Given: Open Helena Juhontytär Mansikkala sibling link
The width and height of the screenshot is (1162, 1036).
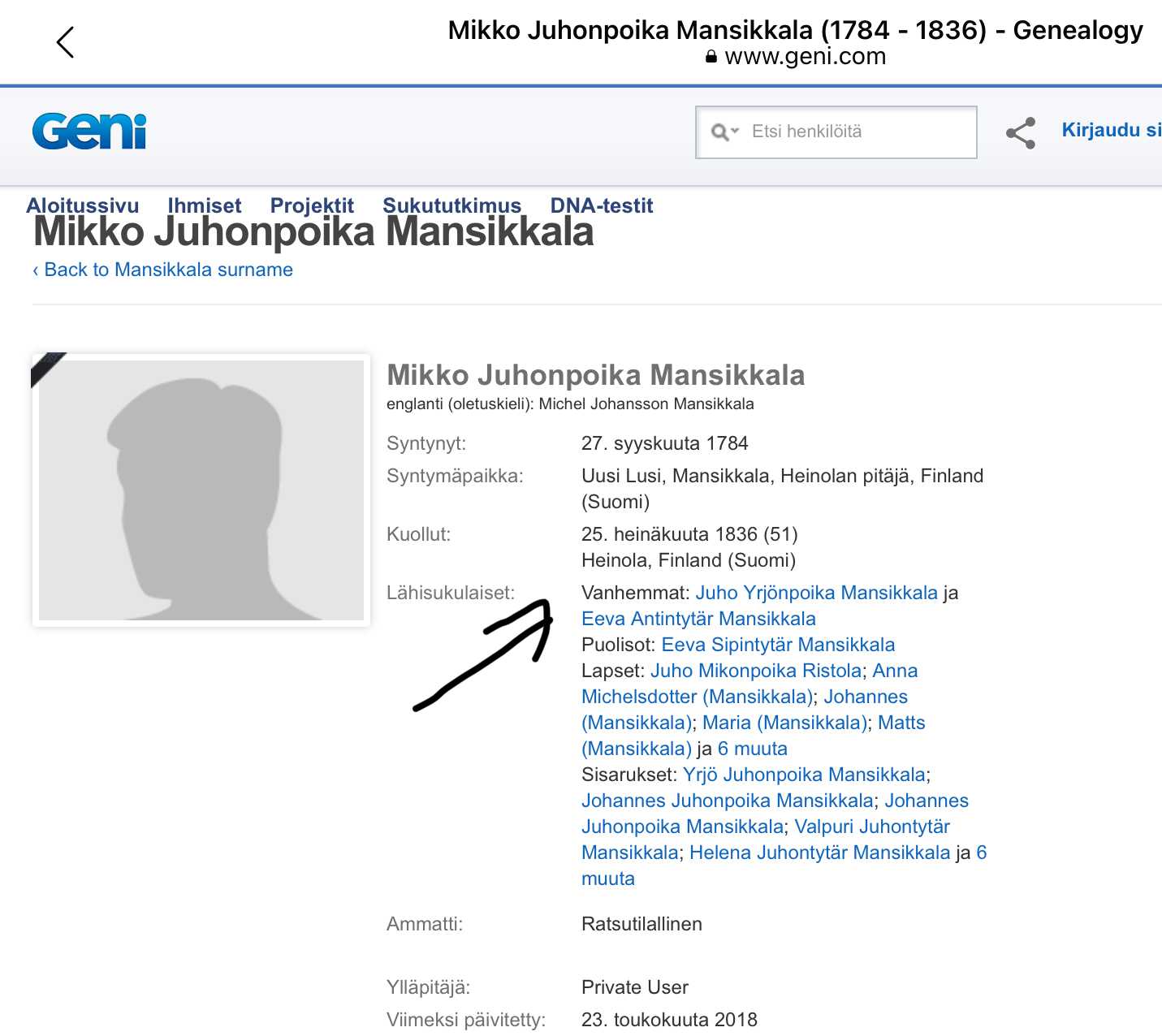Looking at the screenshot, I should tap(819, 853).
